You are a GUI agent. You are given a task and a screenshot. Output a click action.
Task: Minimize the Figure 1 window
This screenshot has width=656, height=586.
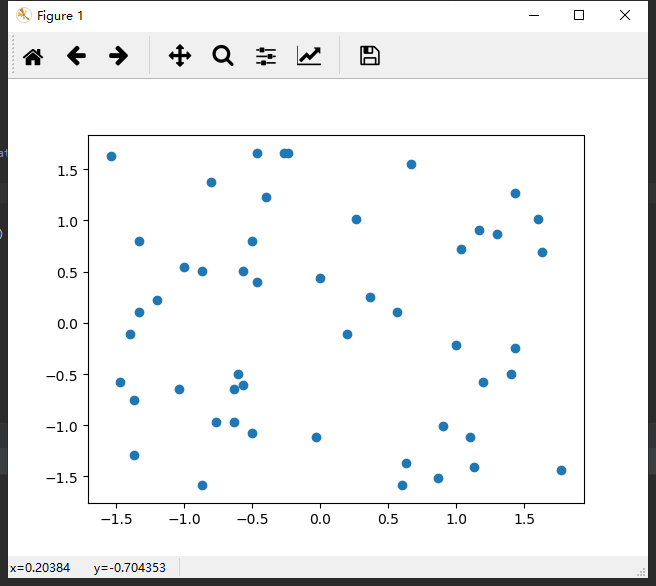tap(534, 15)
